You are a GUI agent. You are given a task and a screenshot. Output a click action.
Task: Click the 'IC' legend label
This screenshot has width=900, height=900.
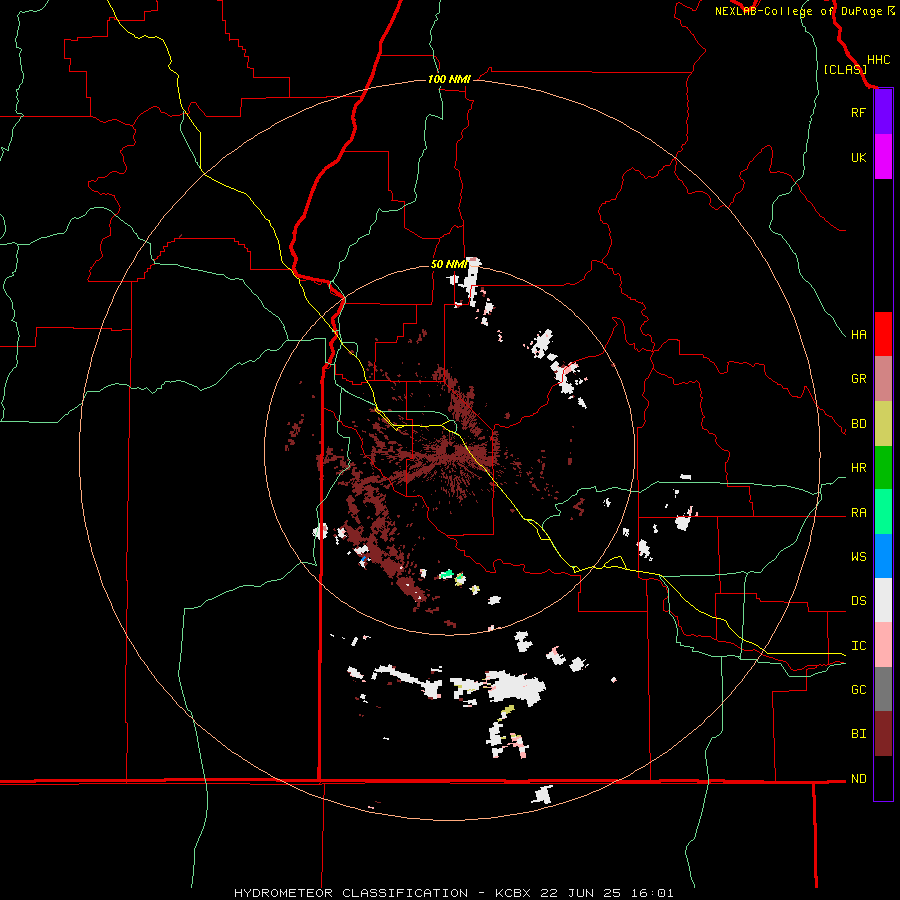[x=858, y=646]
